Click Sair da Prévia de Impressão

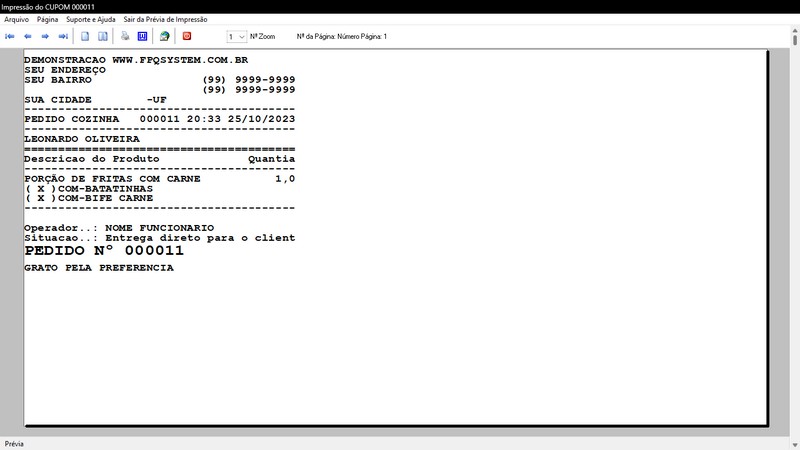(165, 19)
